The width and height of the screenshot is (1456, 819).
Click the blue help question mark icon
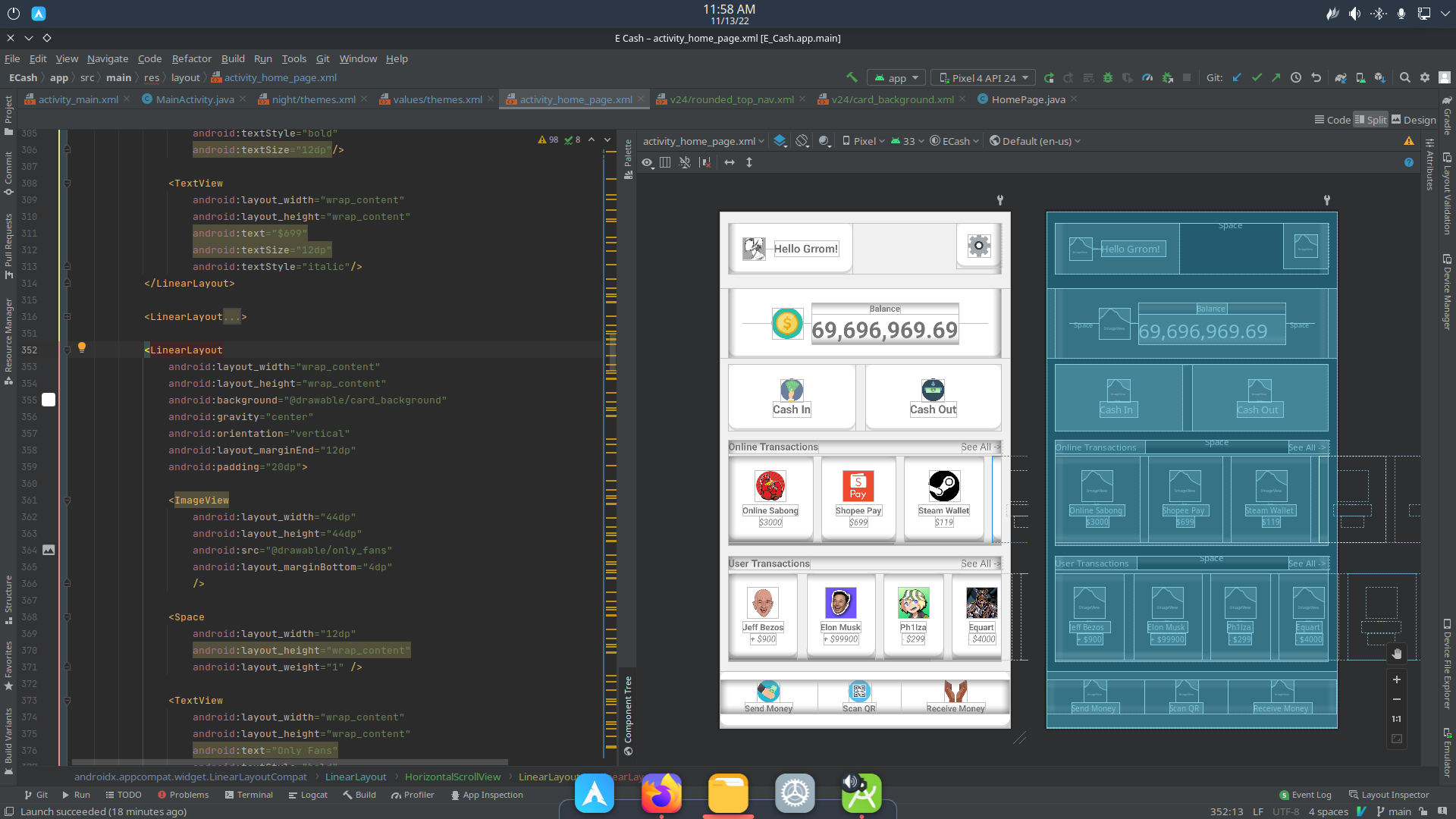point(1409,162)
